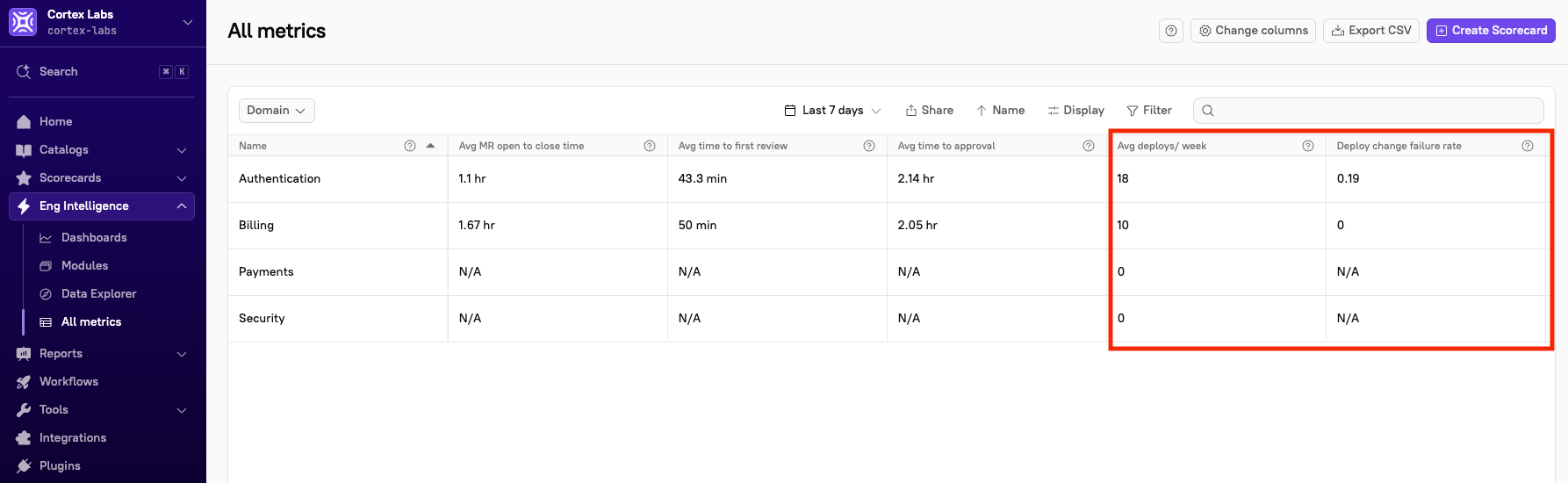Click info icon for Avg time to first review

[869, 146]
